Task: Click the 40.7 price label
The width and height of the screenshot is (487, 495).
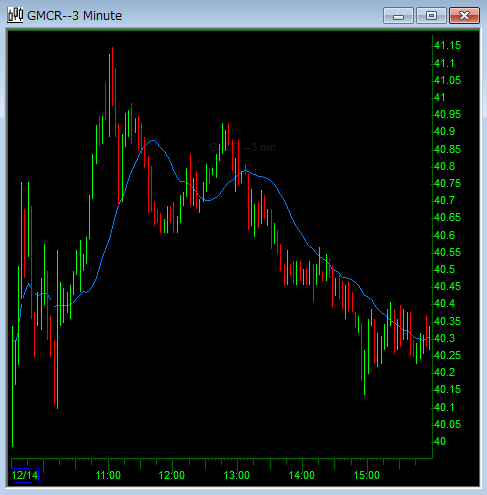Action: click(x=445, y=200)
